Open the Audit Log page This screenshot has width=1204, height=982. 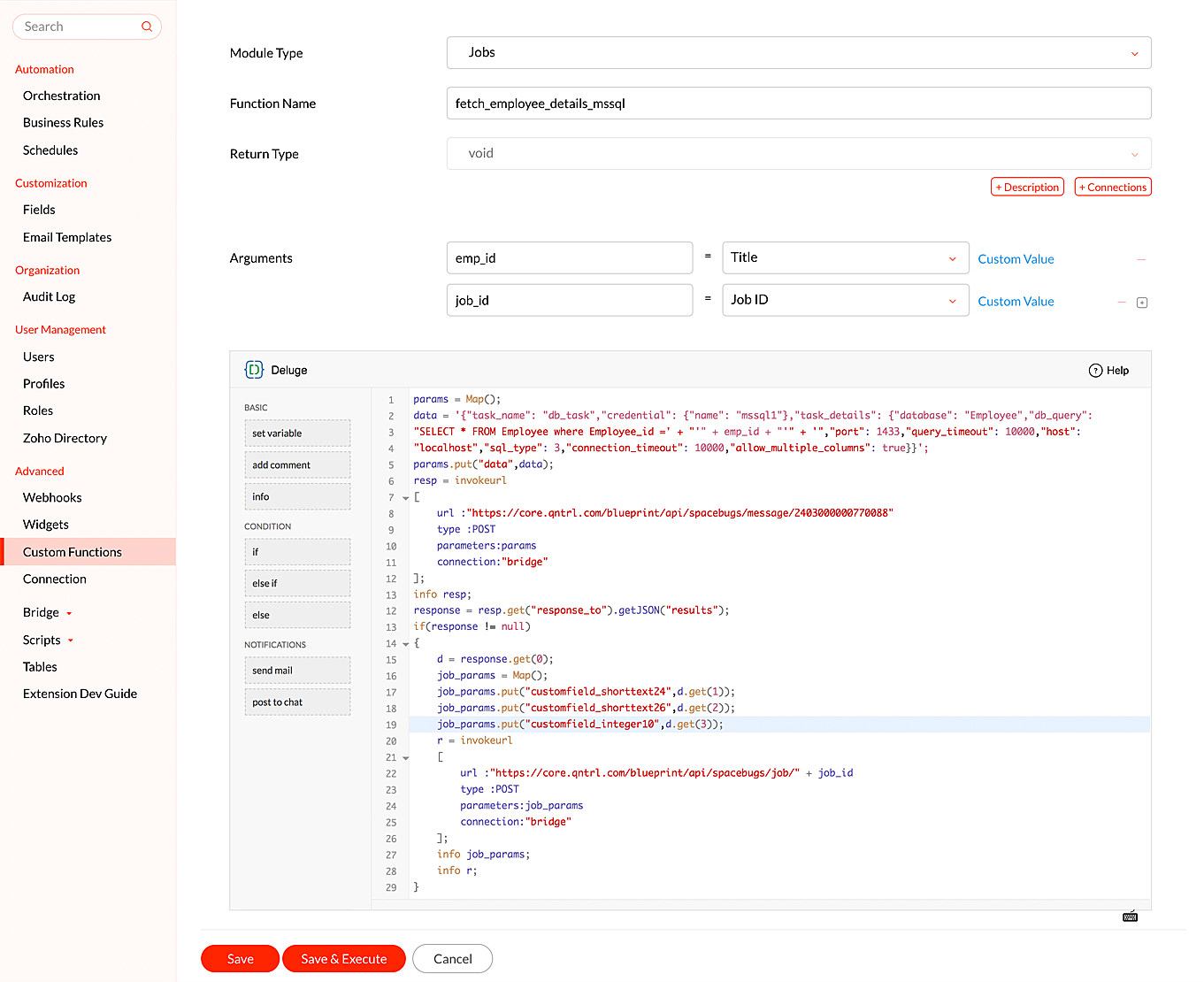(50, 297)
